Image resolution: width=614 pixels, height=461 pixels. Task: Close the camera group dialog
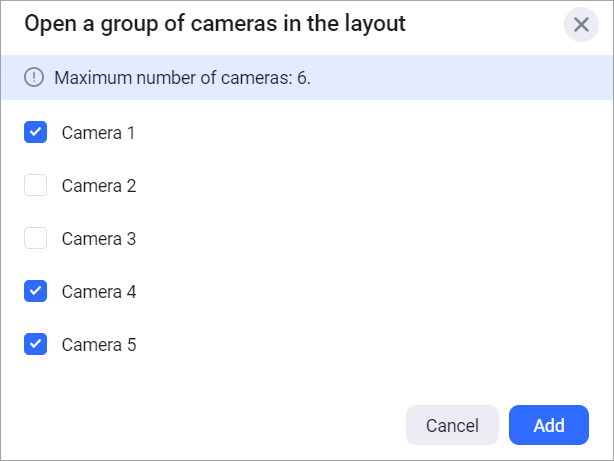[581, 24]
